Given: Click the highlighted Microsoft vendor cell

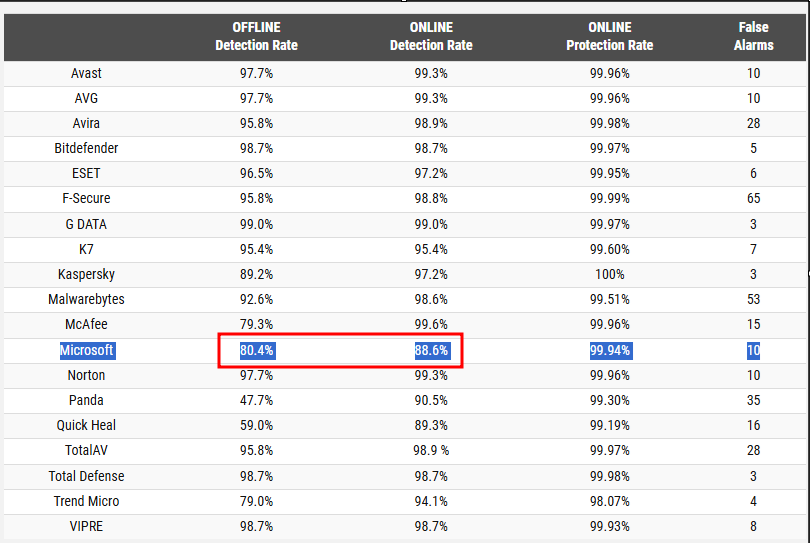Looking at the screenshot, I should [87, 350].
